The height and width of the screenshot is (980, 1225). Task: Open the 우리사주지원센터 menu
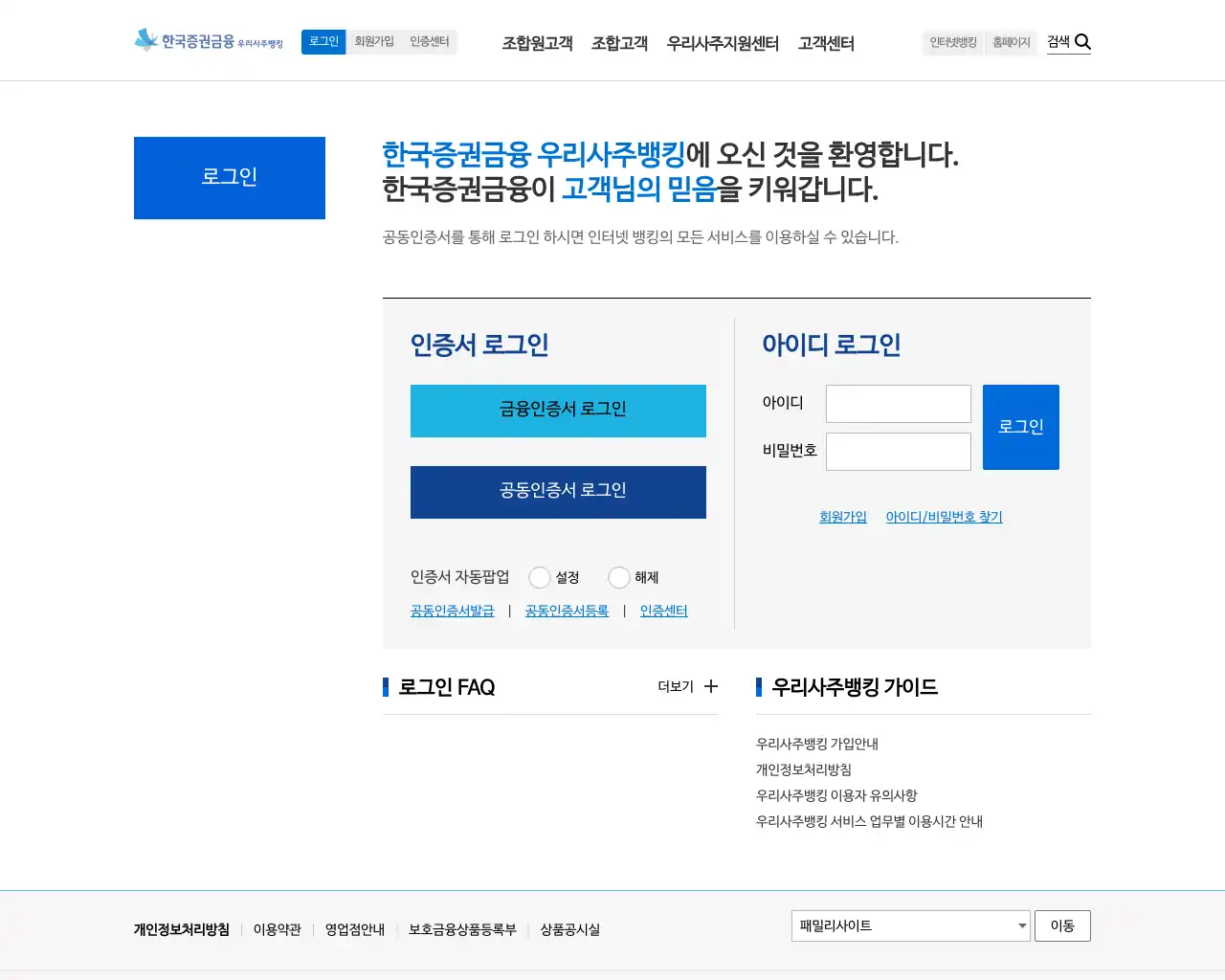pyautogui.click(x=723, y=43)
